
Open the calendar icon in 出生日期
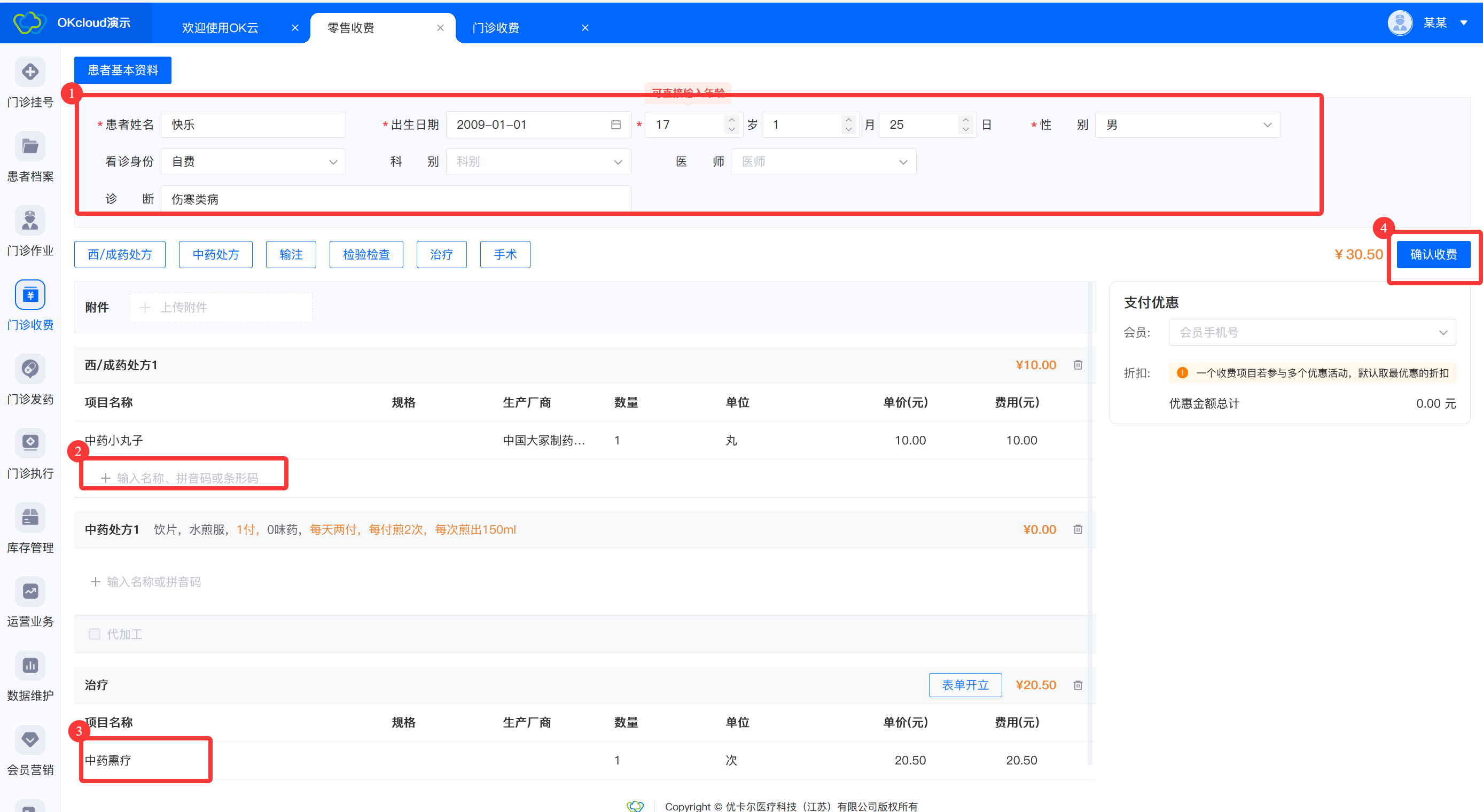coord(615,125)
